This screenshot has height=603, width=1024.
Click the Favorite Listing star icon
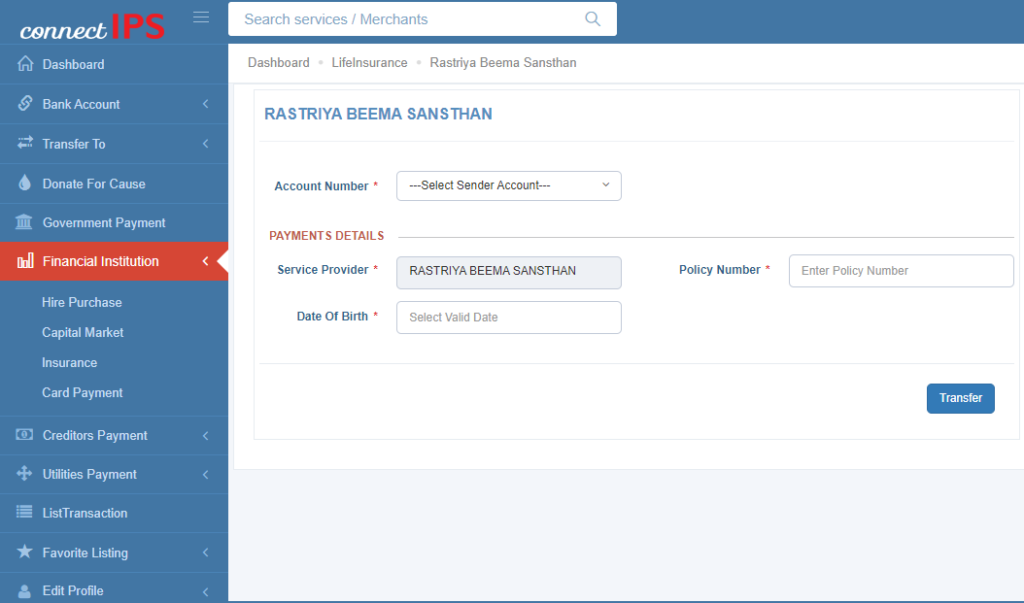pos(24,551)
